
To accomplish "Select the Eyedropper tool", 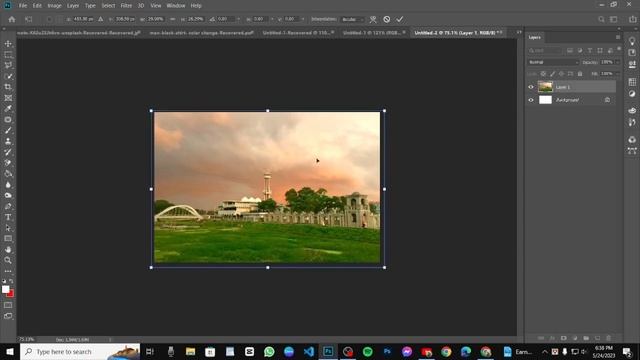I will 8,109.
